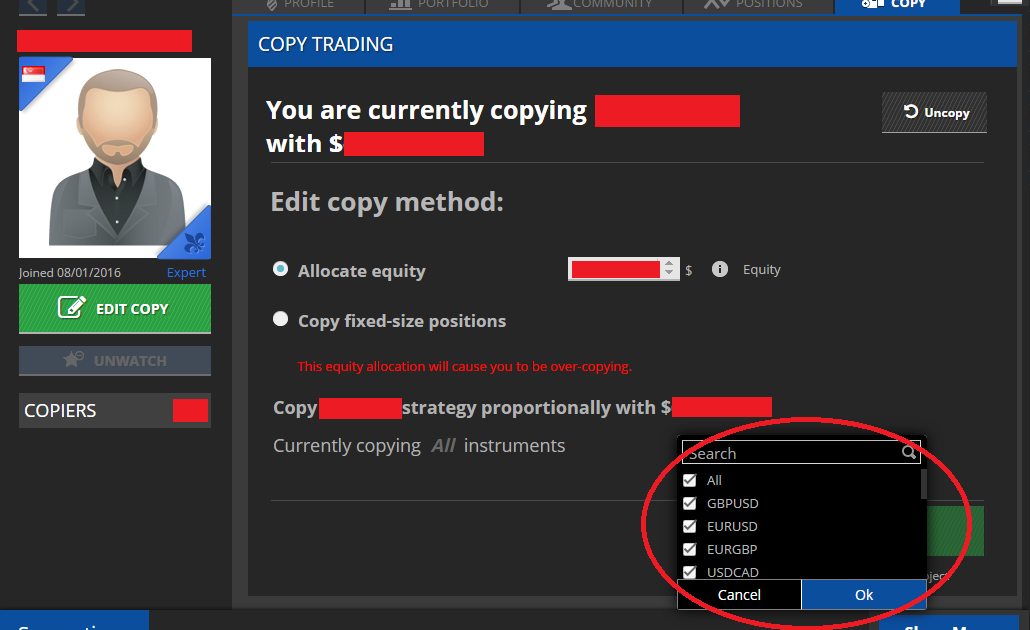Click the star icon on Unwatch
This screenshot has height=630, width=1030.
click(73, 360)
